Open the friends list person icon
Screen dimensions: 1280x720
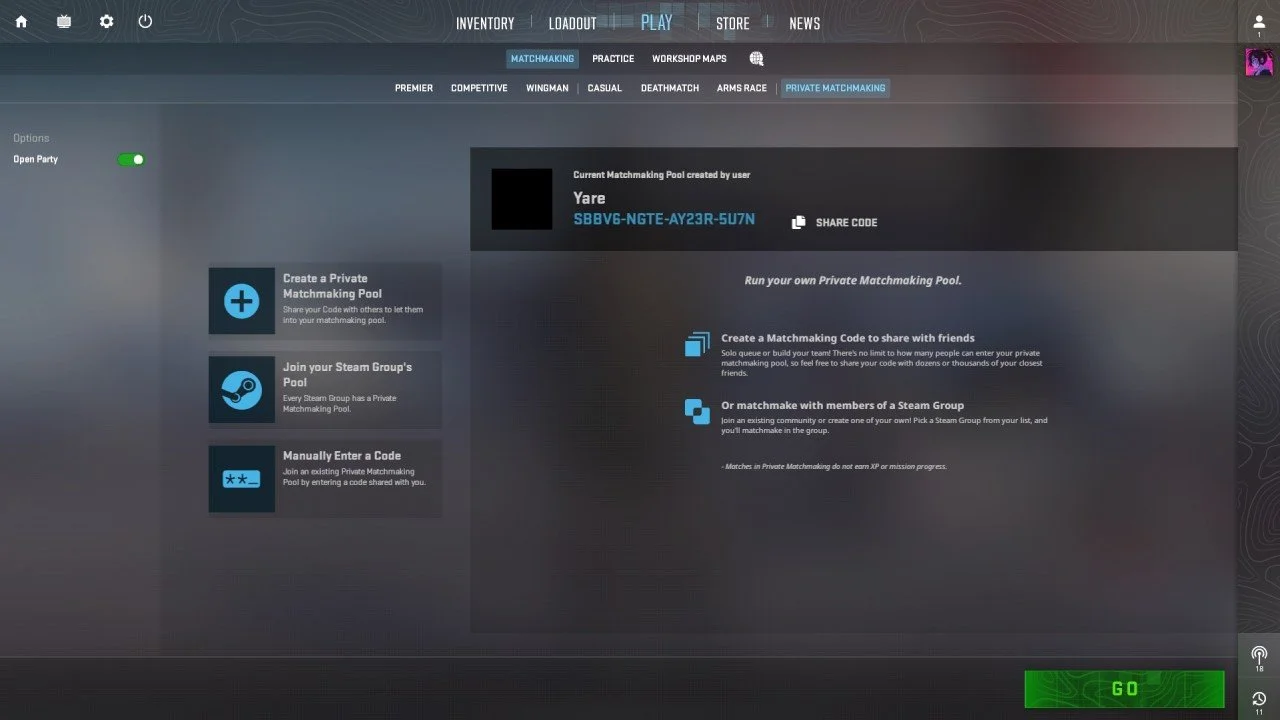pyautogui.click(x=1259, y=22)
